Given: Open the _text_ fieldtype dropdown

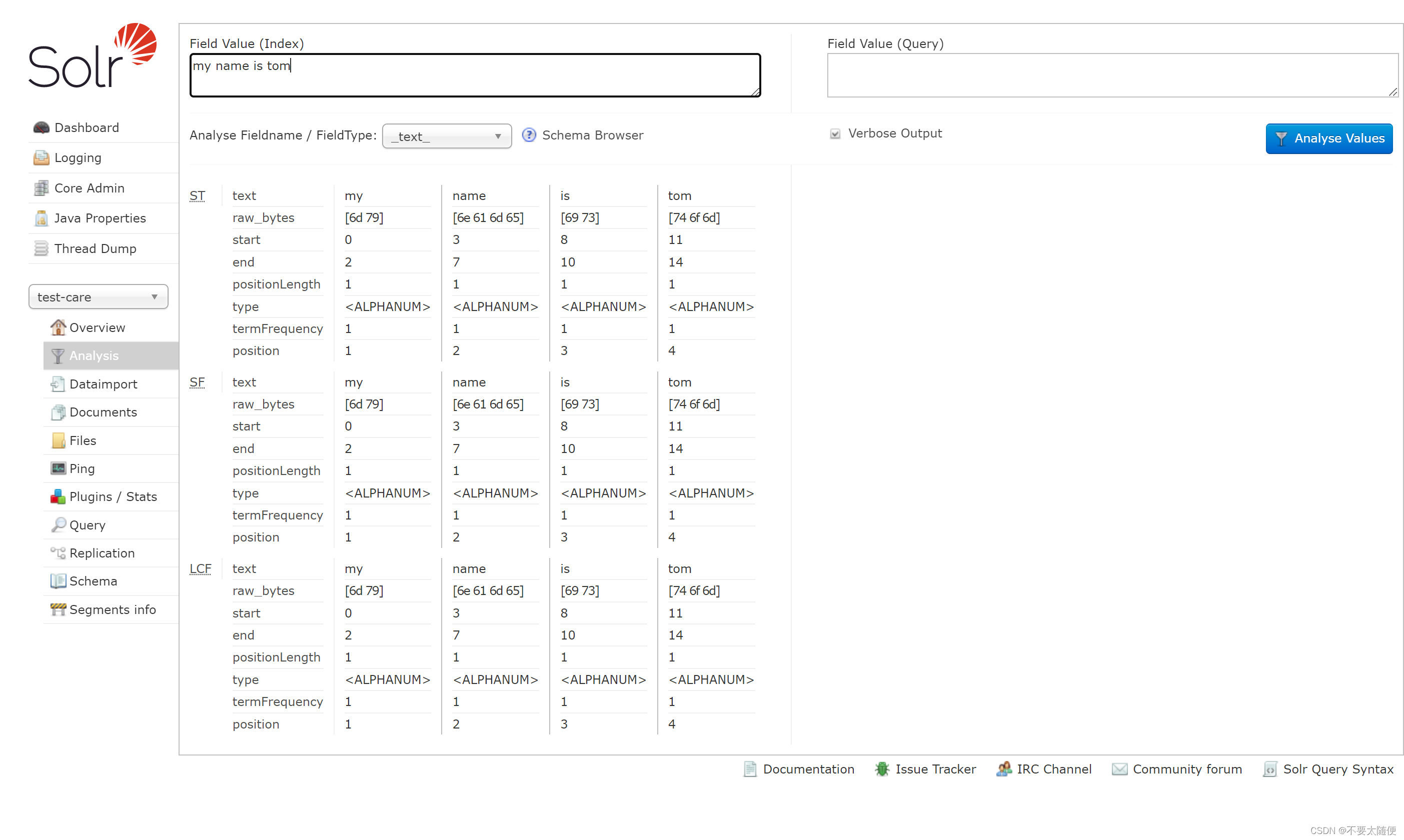Looking at the screenshot, I should click(x=447, y=136).
